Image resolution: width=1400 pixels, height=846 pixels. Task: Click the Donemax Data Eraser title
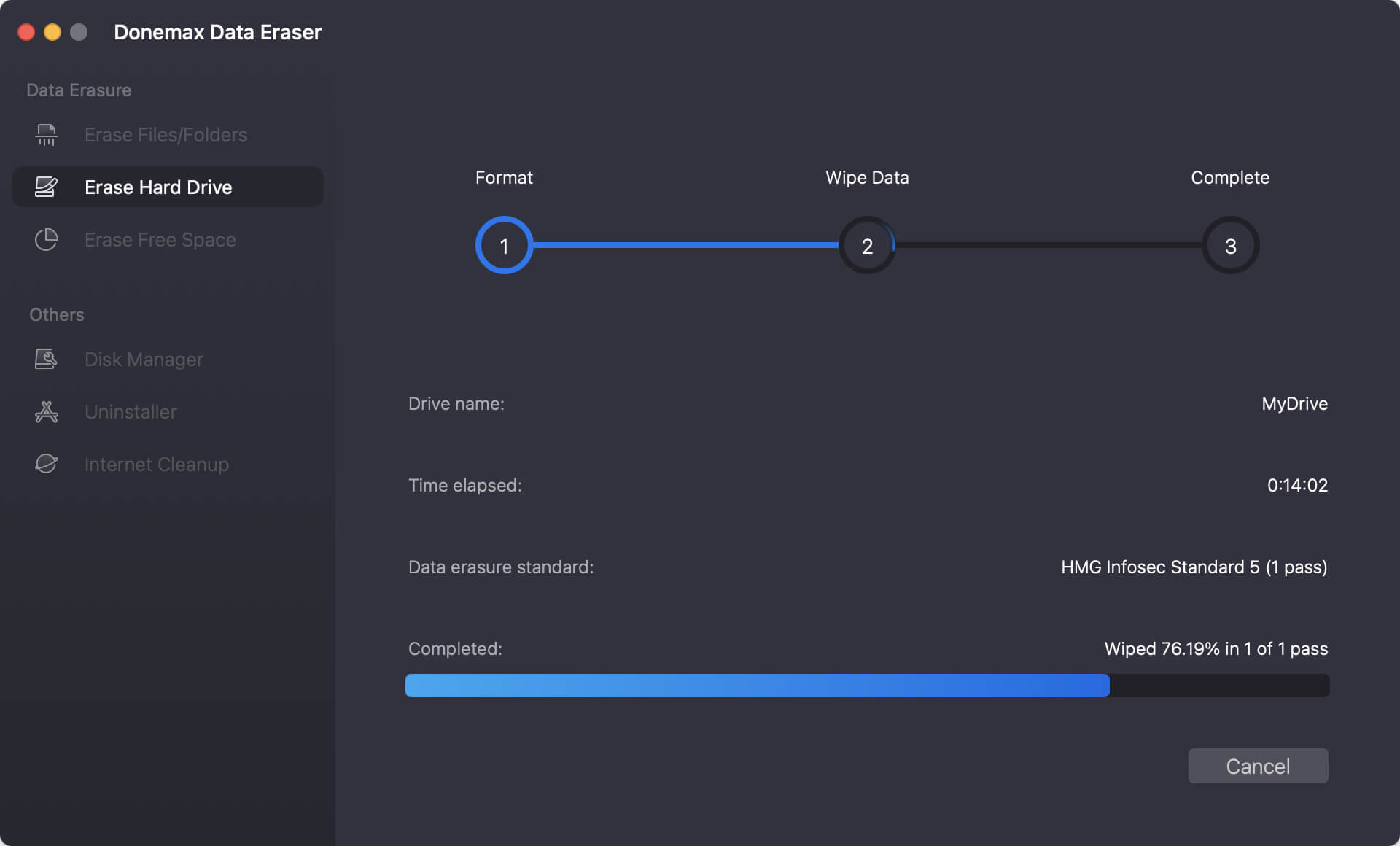pyautogui.click(x=217, y=32)
